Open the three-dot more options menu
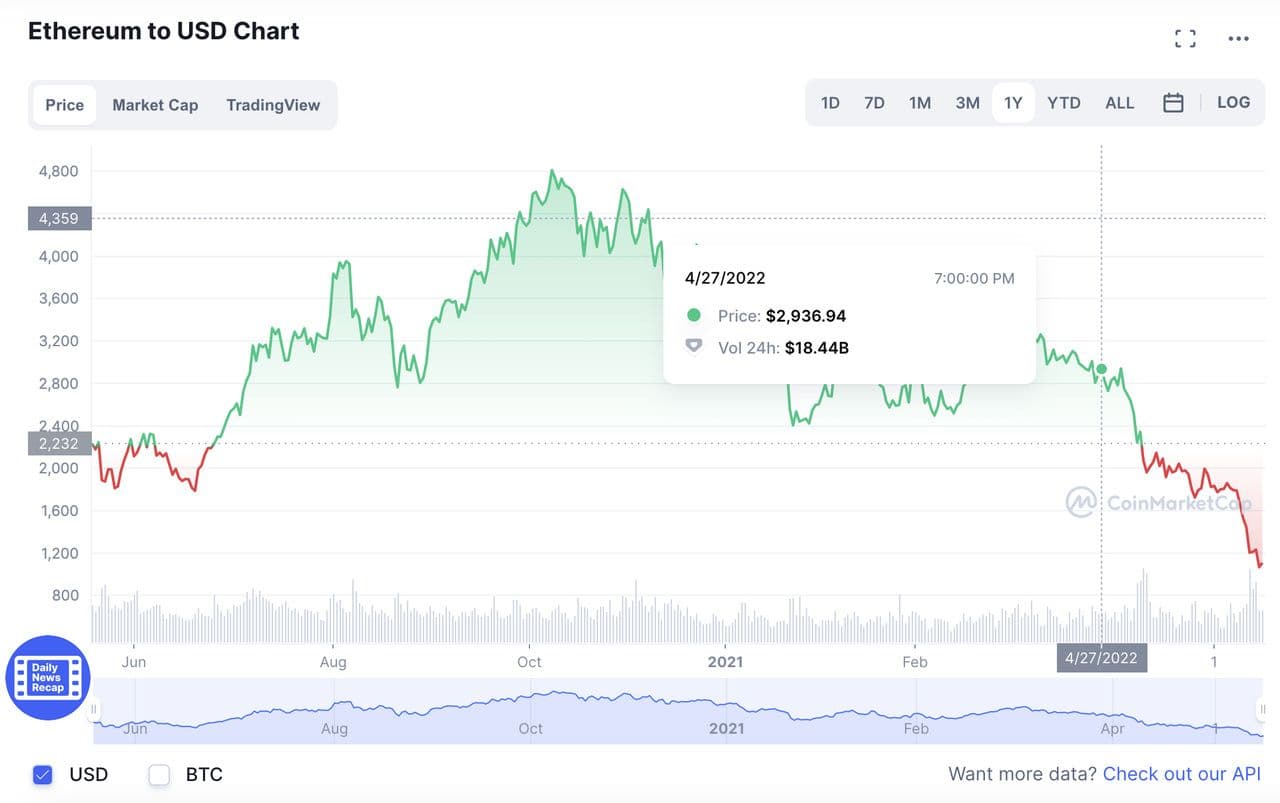This screenshot has width=1280, height=803. [1238, 39]
